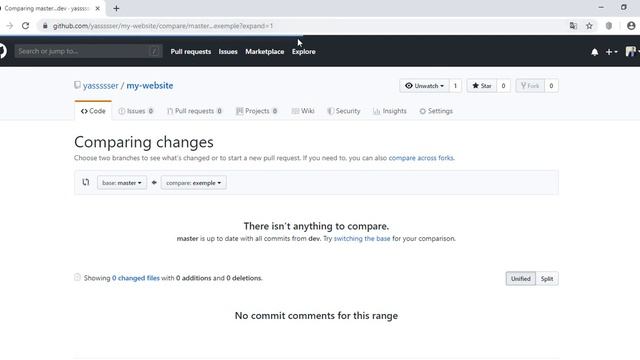Open the Unwatch dropdown

(424, 86)
